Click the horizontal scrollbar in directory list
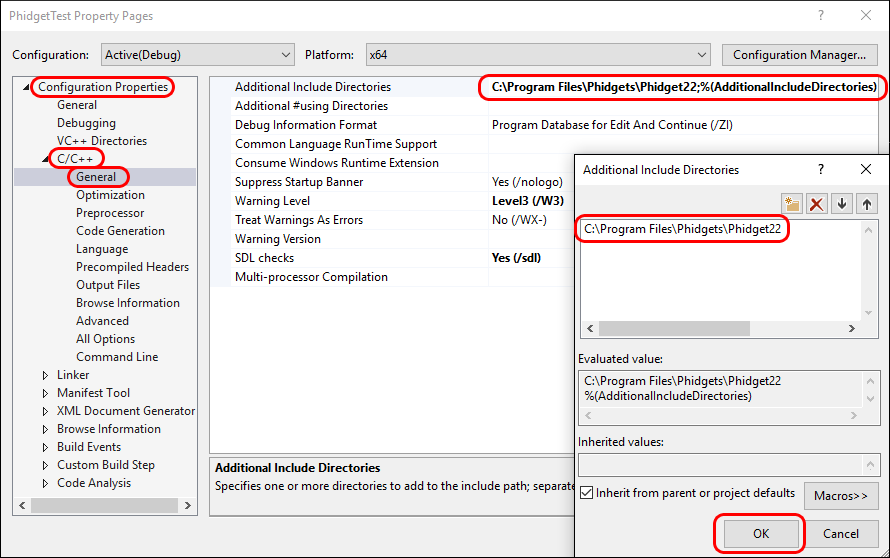The height and width of the screenshot is (558, 890). point(720,328)
